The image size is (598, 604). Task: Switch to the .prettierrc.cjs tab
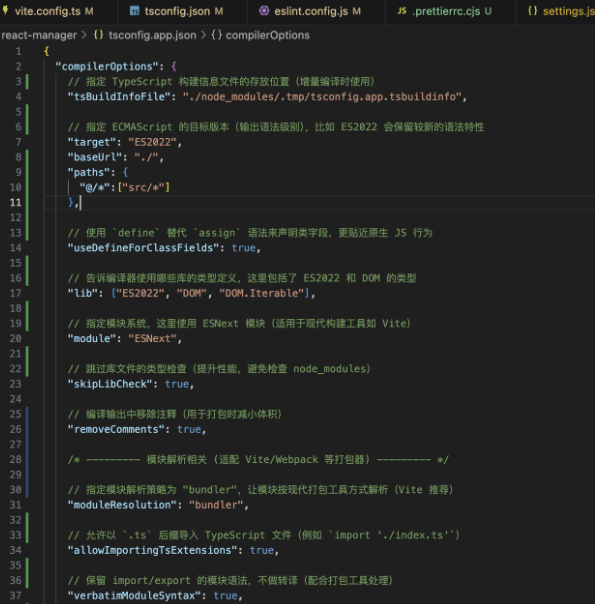pos(450,11)
